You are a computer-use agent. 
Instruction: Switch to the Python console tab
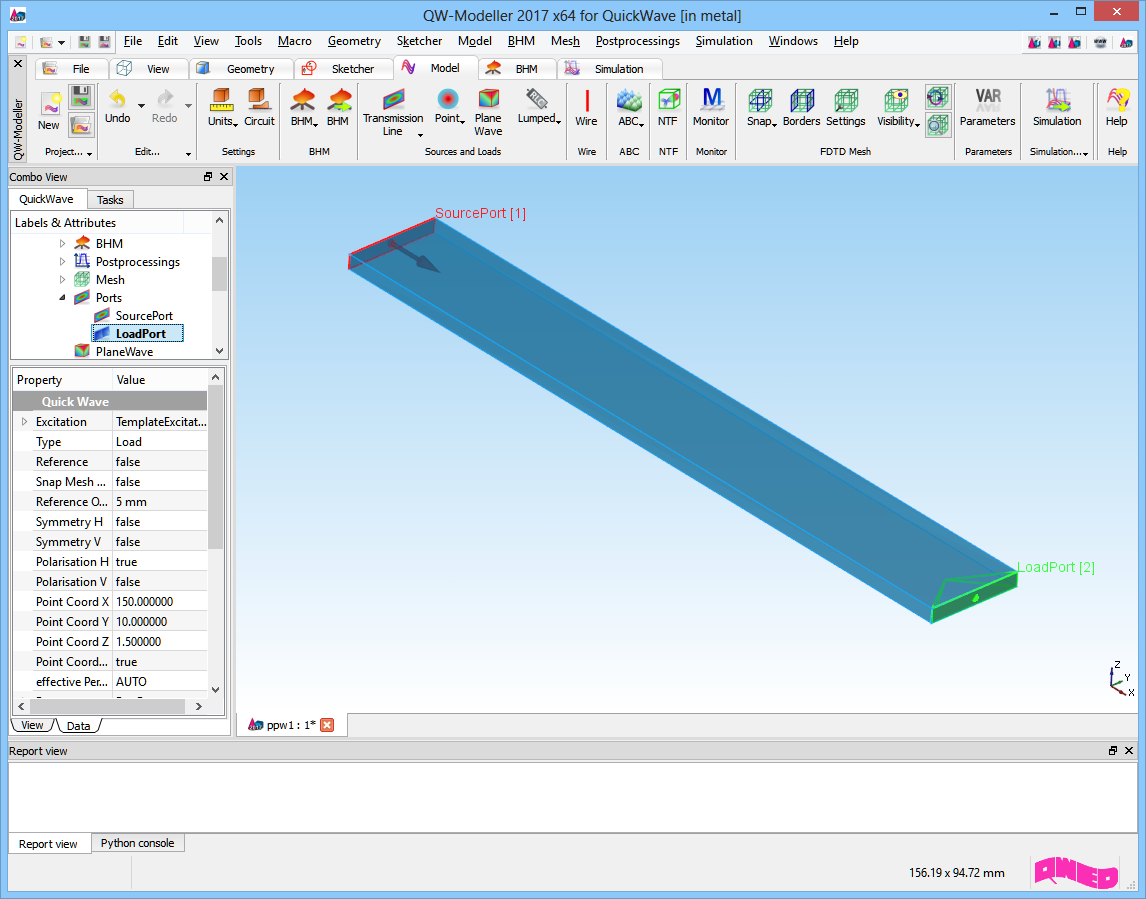click(137, 843)
